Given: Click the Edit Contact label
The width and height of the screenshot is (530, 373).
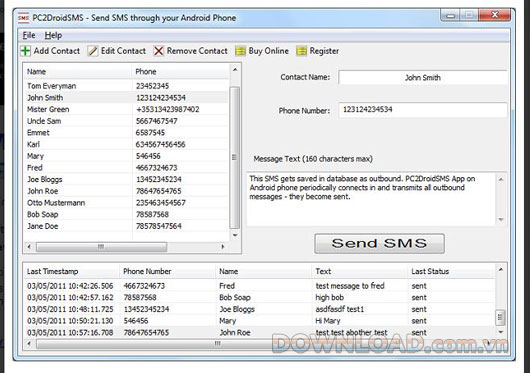Looking at the screenshot, I should 123,51.
